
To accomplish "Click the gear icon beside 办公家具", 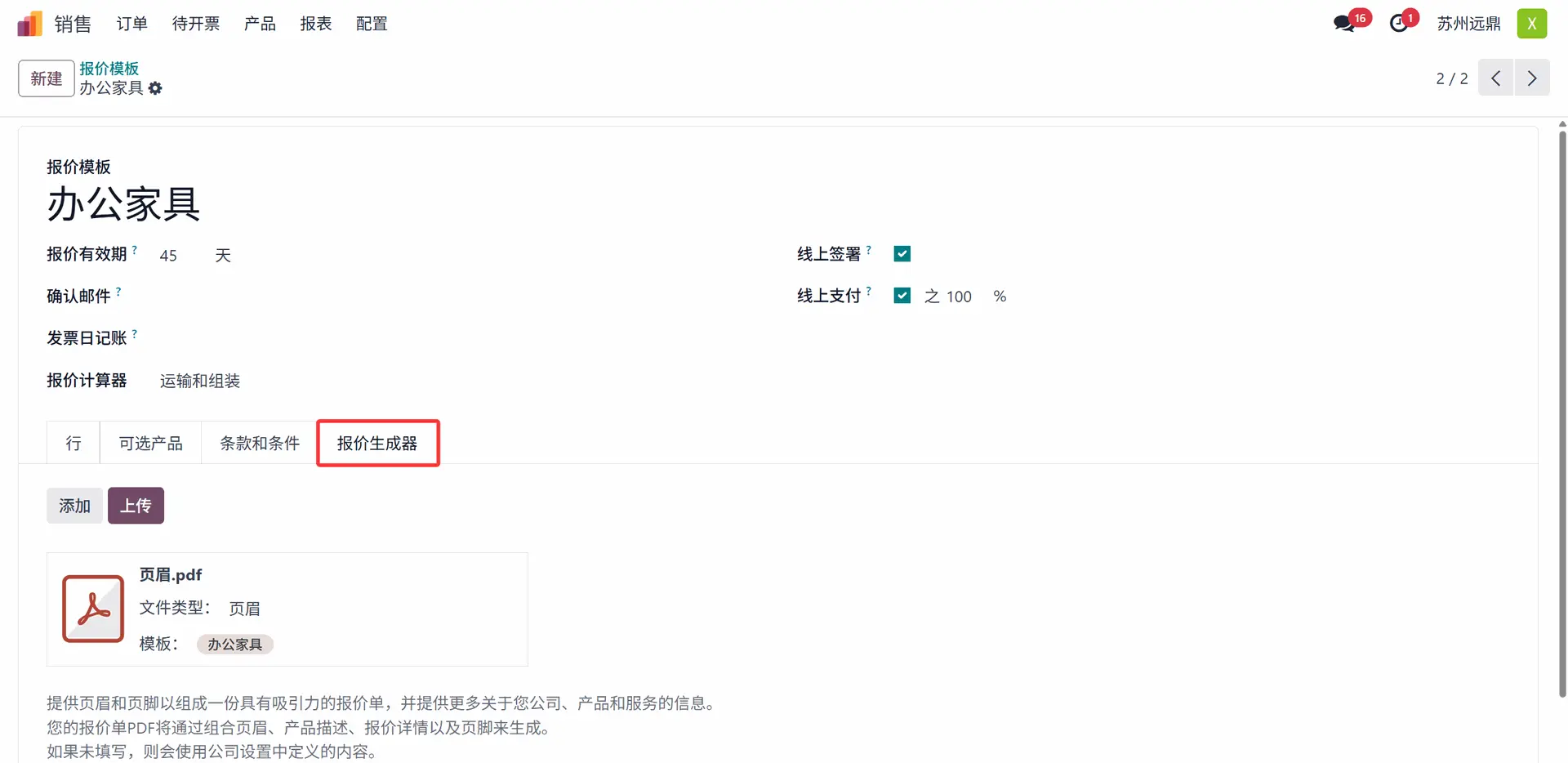I will [155, 88].
